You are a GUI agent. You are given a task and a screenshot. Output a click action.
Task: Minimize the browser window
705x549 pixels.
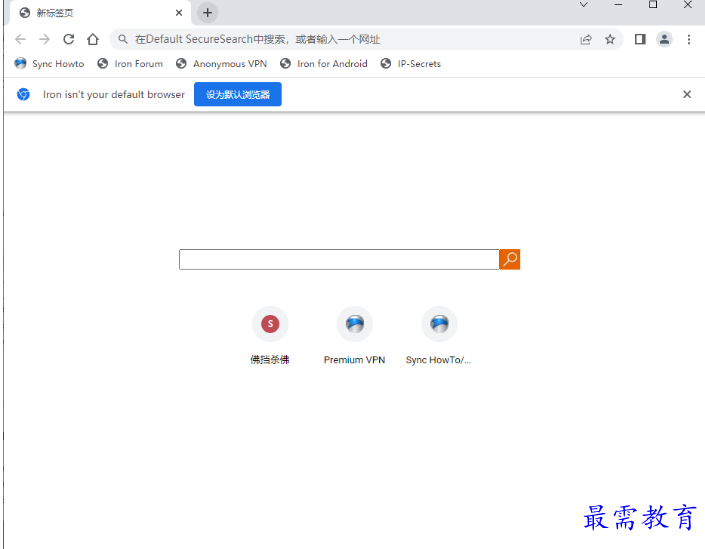[x=618, y=5]
